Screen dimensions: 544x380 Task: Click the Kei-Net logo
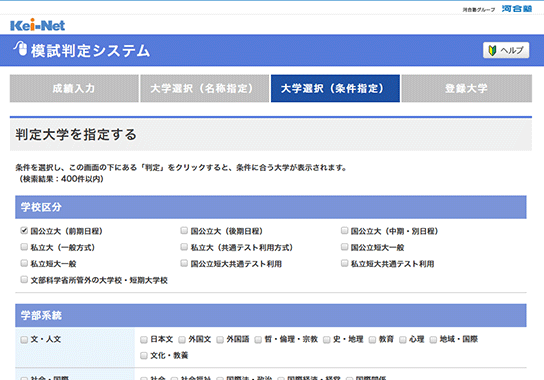[x=37, y=25]
